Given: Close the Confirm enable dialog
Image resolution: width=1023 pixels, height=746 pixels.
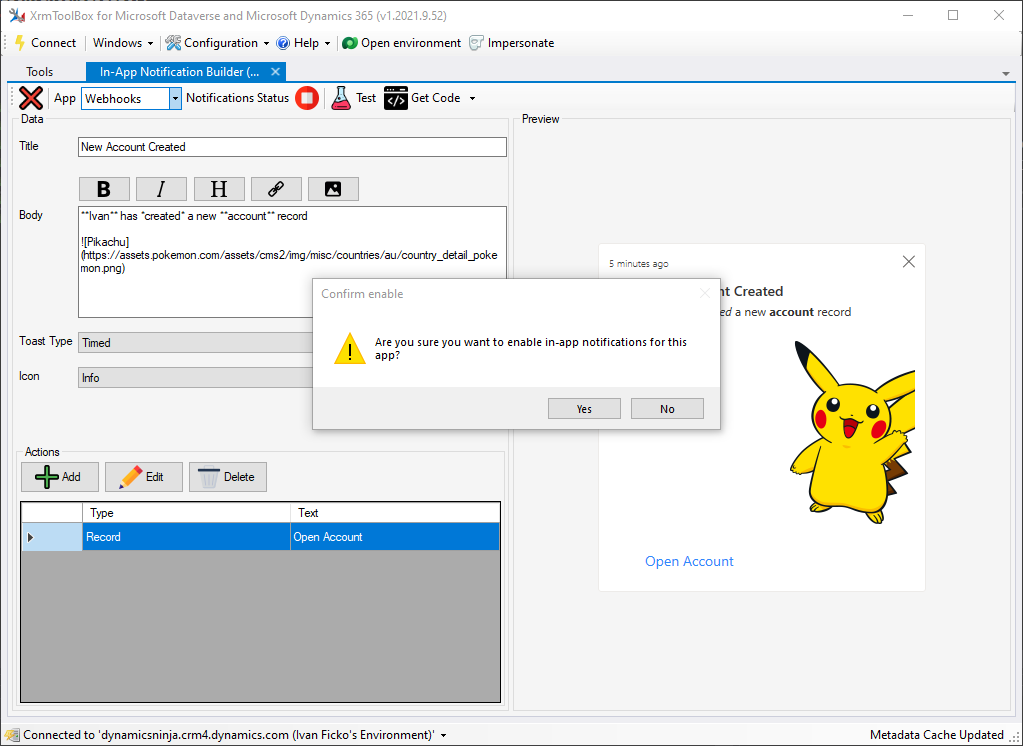Looking at the screenshot, I should (704, 294).
